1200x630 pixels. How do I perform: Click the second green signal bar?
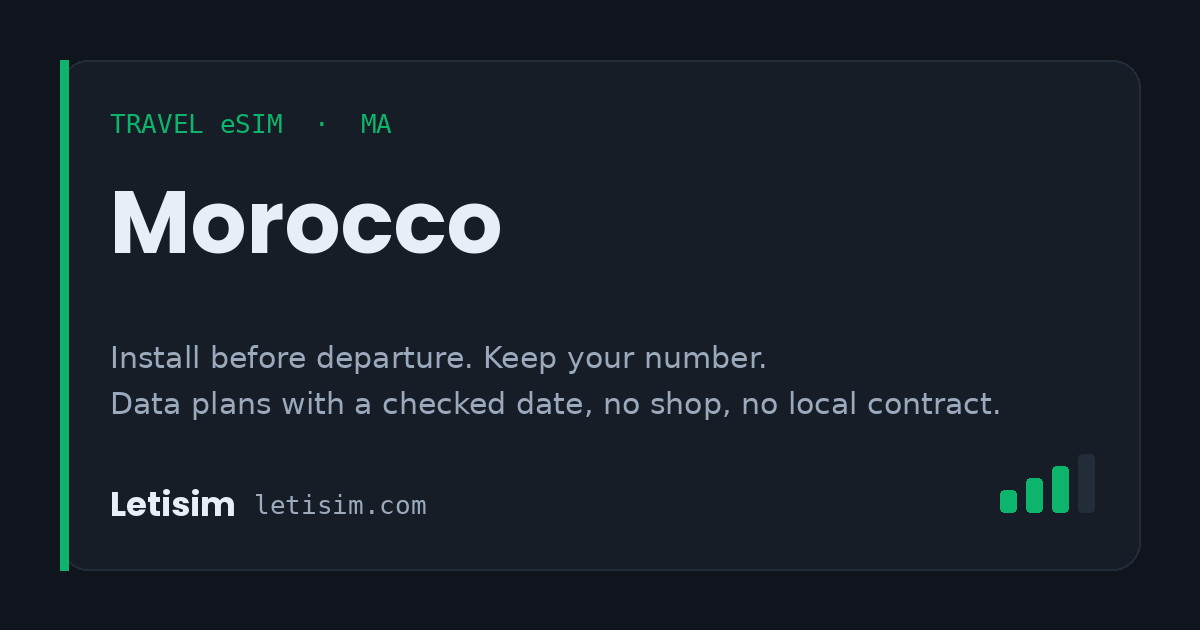1034,495
